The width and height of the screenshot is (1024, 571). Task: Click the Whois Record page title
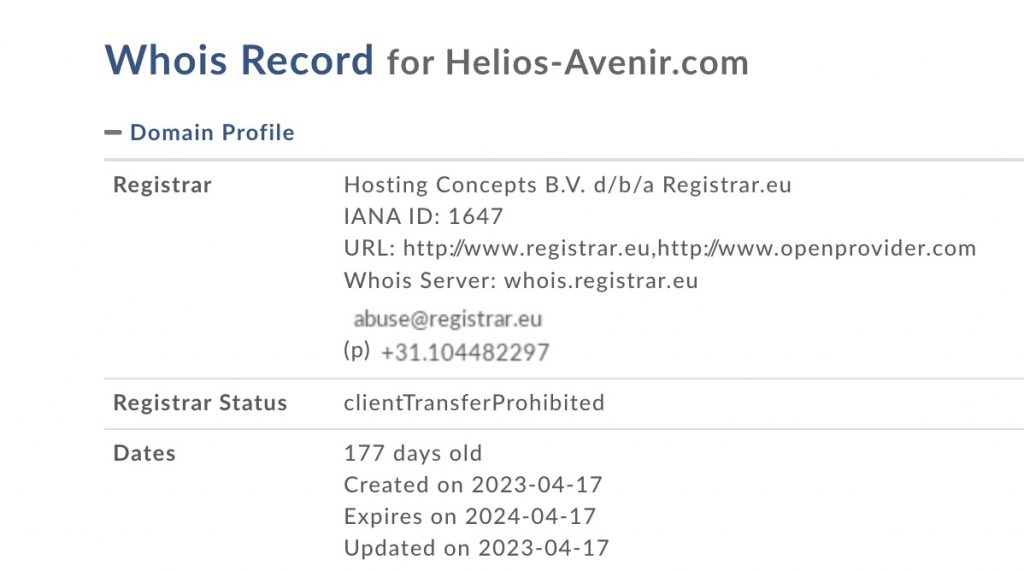(x=239, y=61)
